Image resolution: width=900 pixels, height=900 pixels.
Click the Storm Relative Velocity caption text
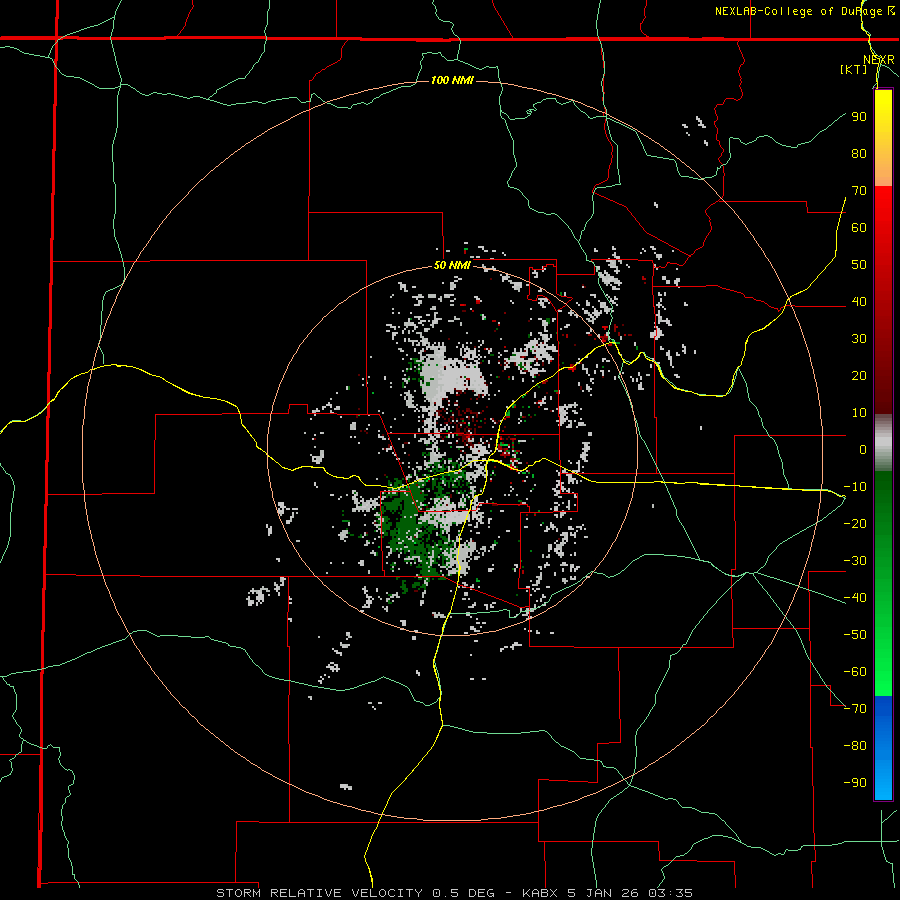pos(454,893)
